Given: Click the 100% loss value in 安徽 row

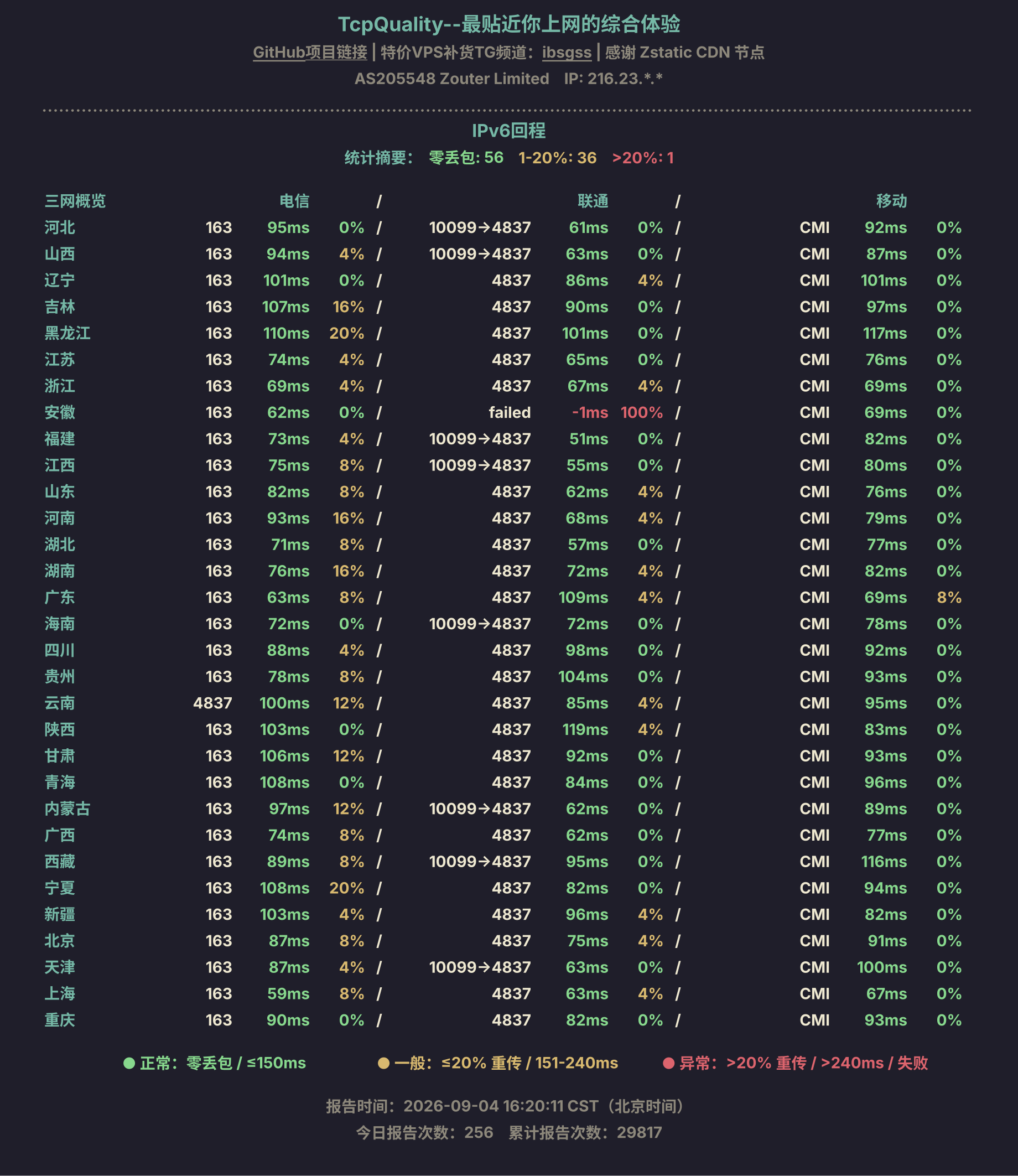Looking at the screenshot, I should click(x=641, y=412).
